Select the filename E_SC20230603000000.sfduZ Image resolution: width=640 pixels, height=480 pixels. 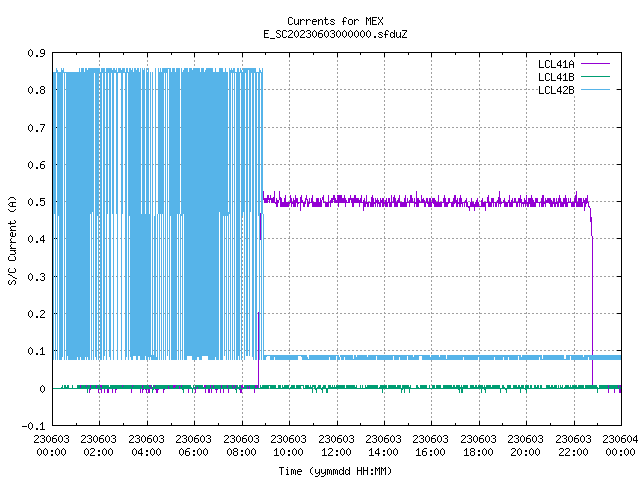click(x=335, y=34)
